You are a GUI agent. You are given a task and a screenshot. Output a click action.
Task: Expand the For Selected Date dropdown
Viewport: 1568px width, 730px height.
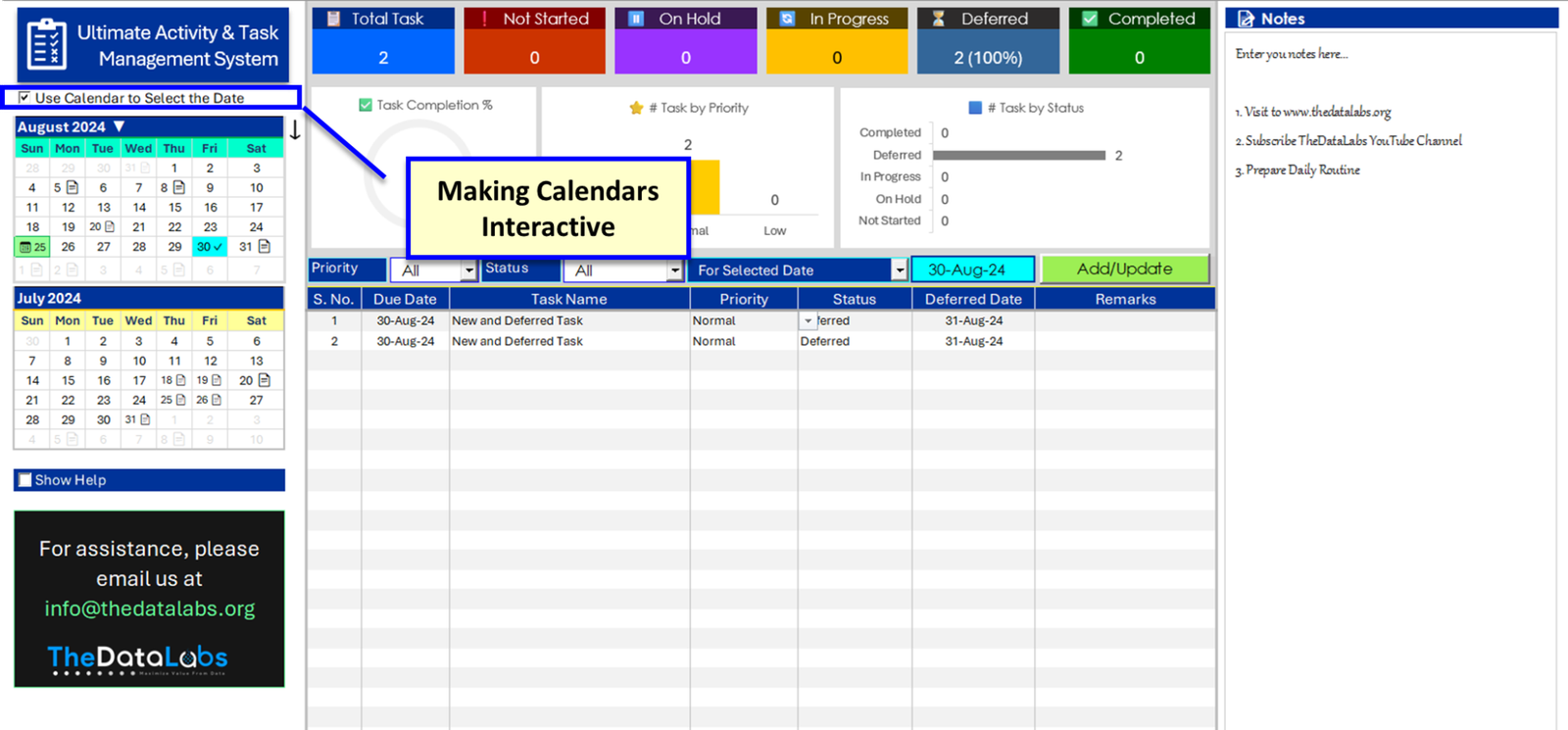(899, 270)
